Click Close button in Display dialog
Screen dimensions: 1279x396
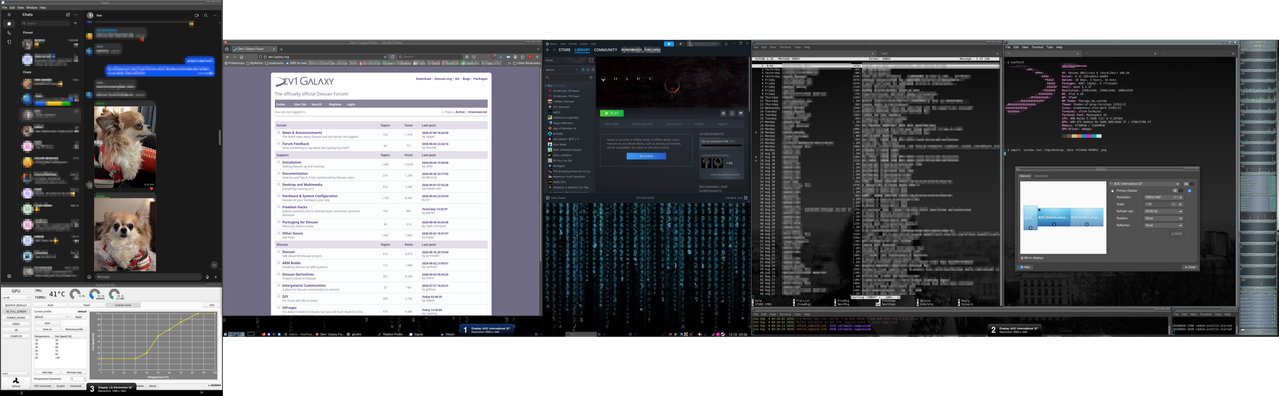pyautogui.click(x=1189, y=267)
